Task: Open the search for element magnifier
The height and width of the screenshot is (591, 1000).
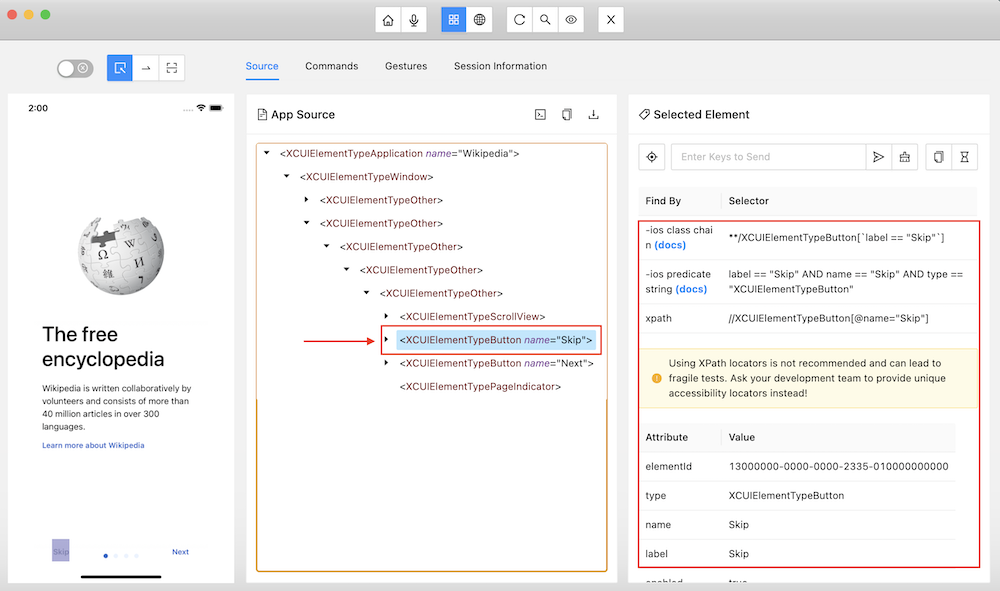Action: point(545,20)
